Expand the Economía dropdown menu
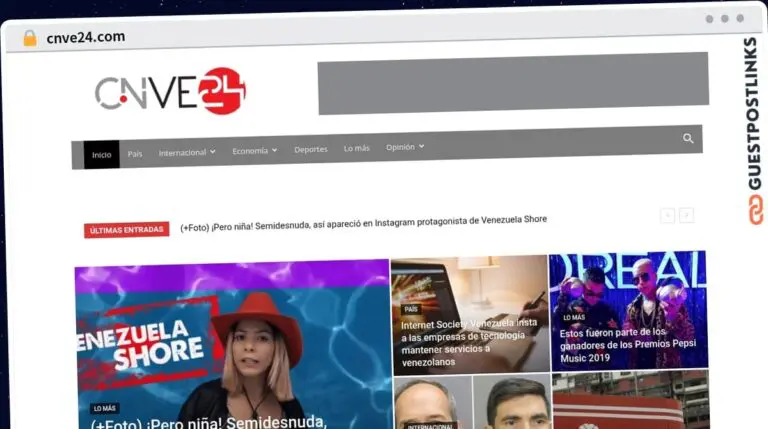Image resolution: width=768 pixels, height=429 pixels. point(255,151)
